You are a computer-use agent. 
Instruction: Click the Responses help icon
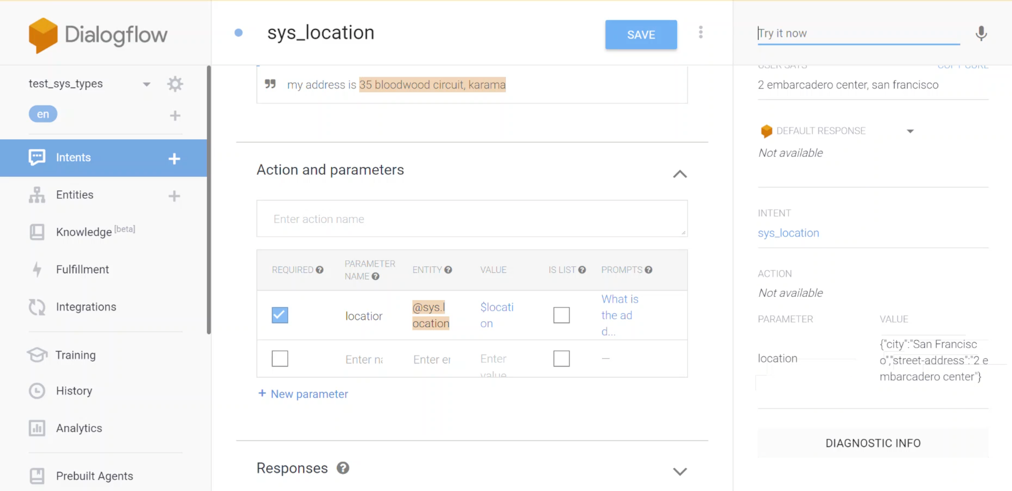click(343, 468)
